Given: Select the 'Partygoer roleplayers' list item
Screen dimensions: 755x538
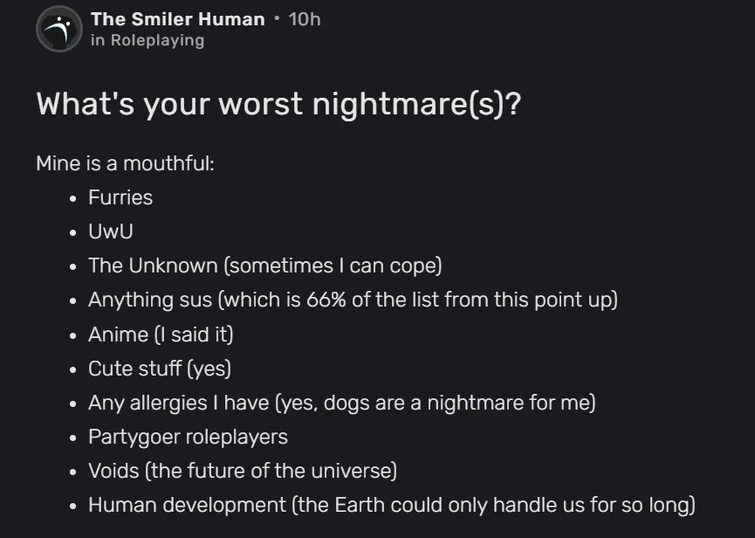Looking at the screenshot, I should pyautogui.click(x=187, y=437).
